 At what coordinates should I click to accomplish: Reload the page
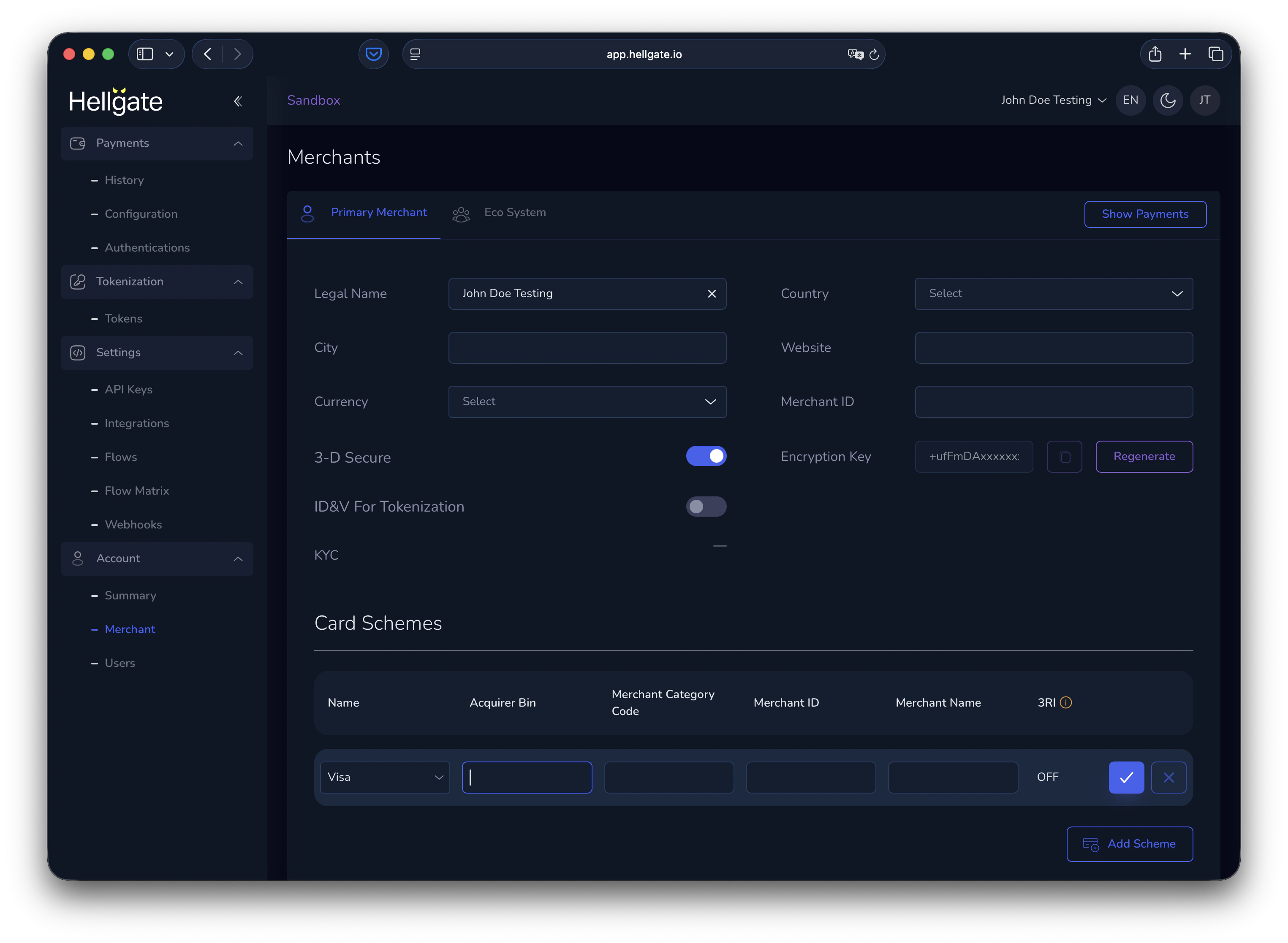pyautogui.click(x=874, y=54)
